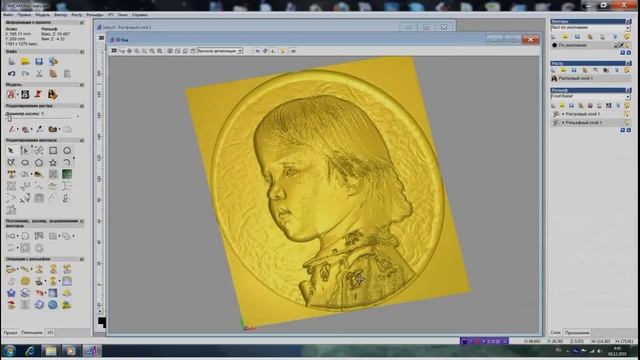Open Windows Explorer folder from taskbar

pos(51,351)
